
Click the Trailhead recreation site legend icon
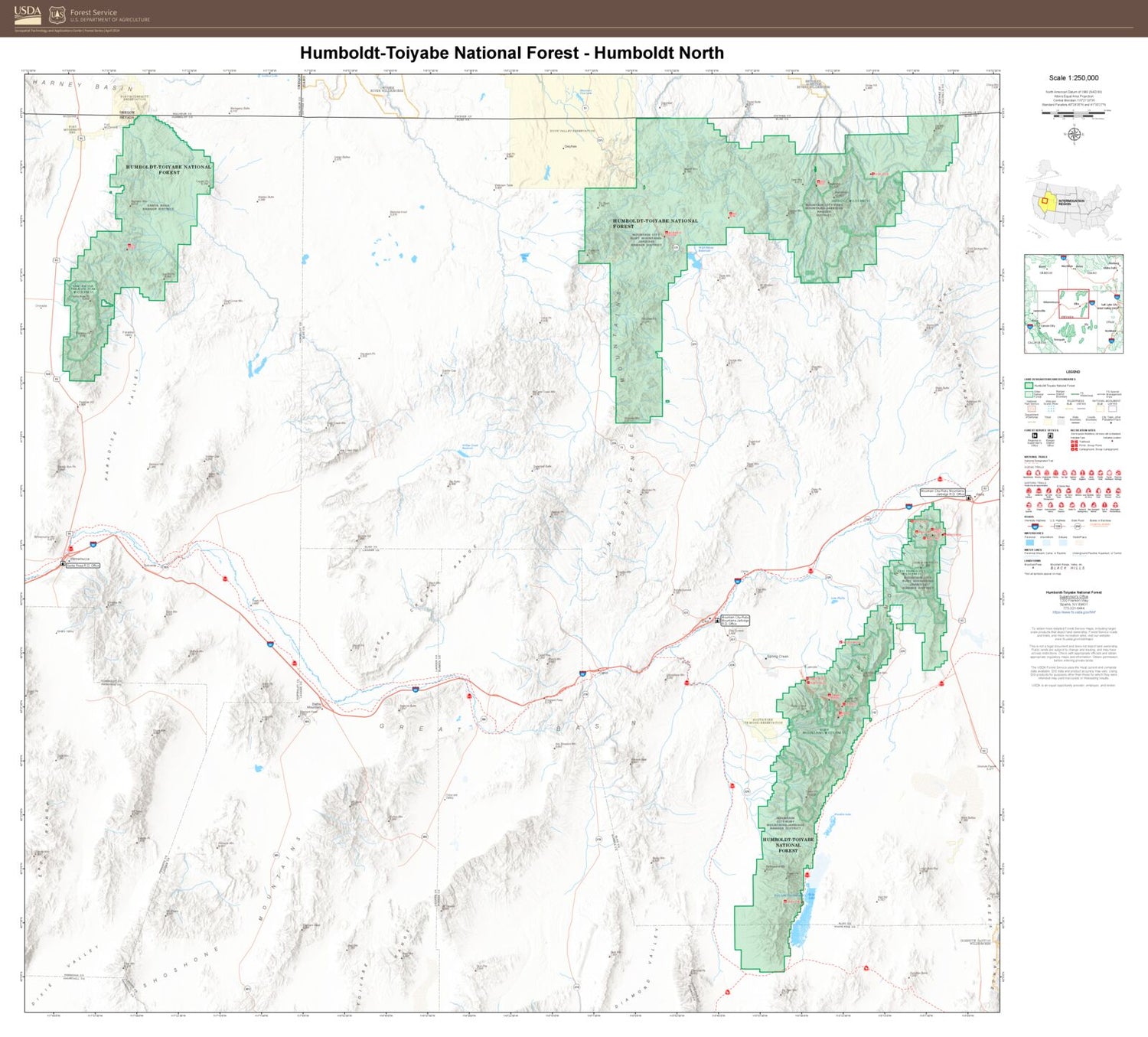pos(1075,442)
